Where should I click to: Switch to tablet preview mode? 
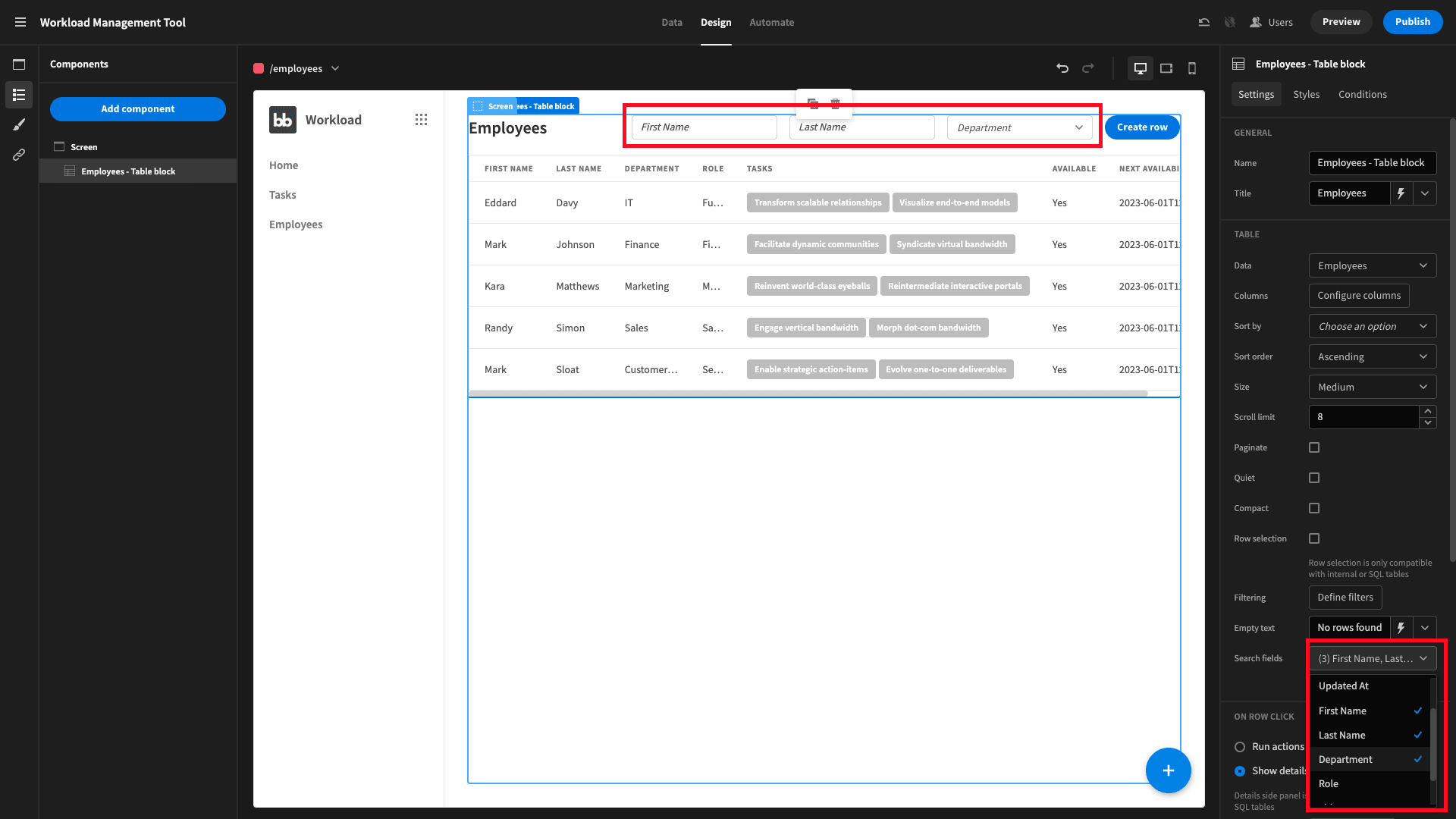point(1166,68)
